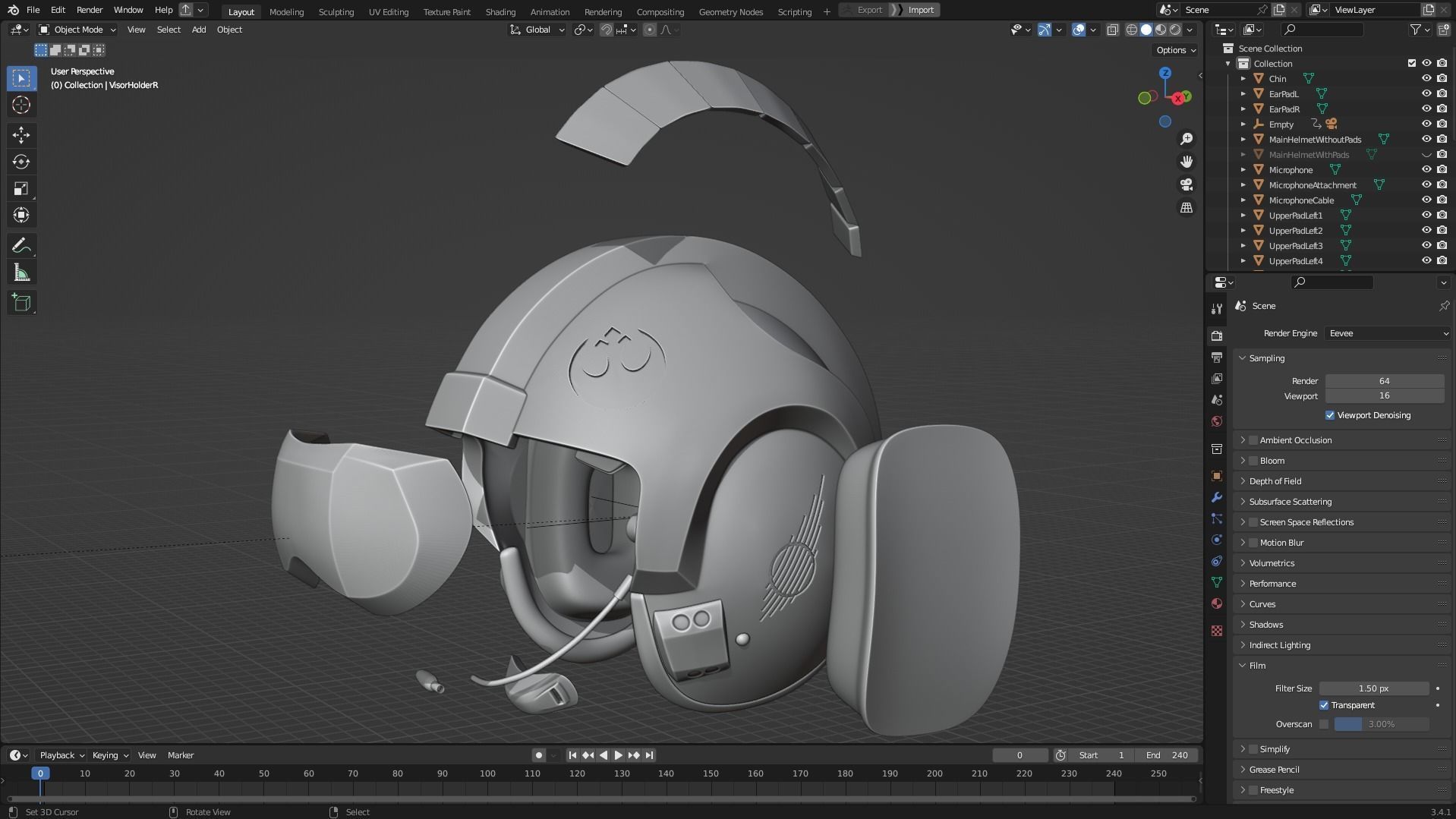Select the Annotate tool
Screen dimensions: 1456x819
(x=21, y=246)
